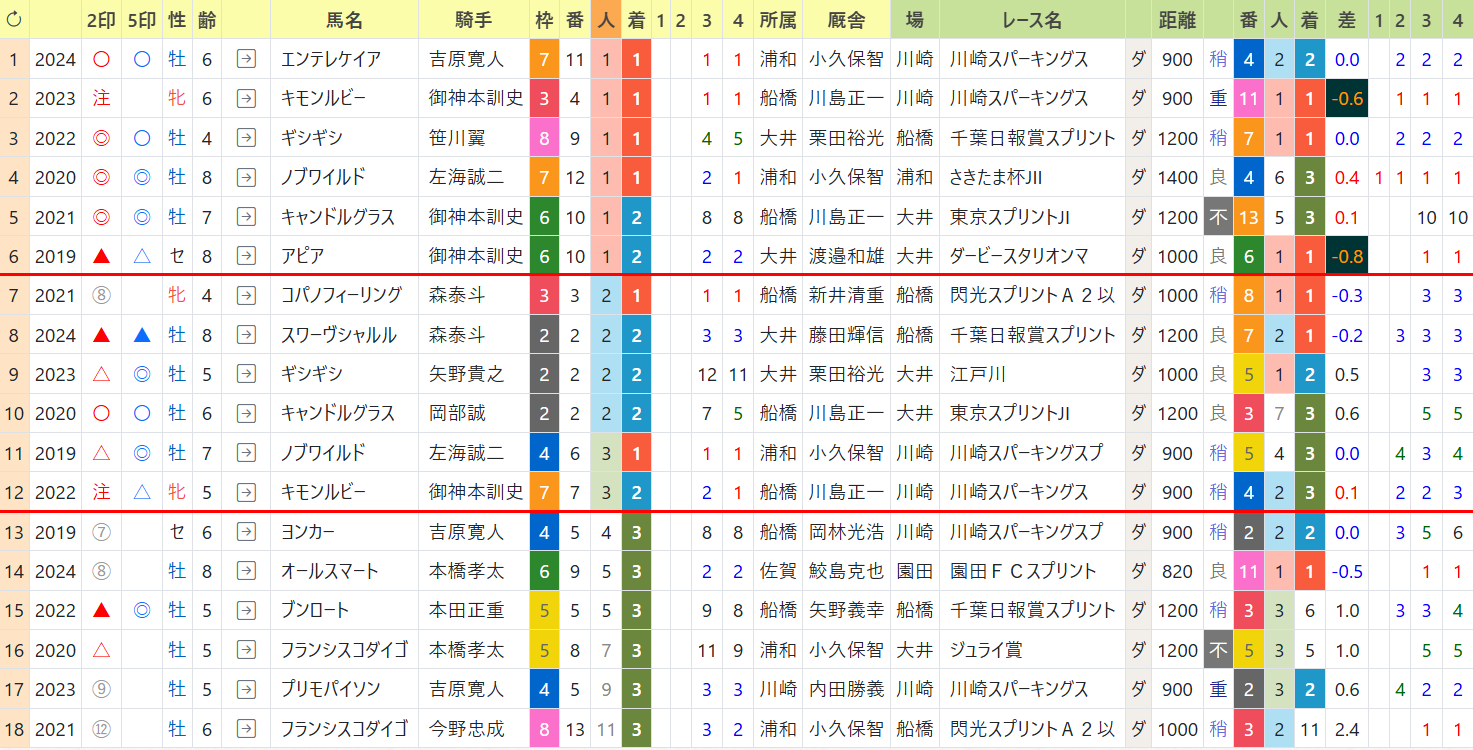The image size is (1473, 750).
Task: Click the 距離 column header
Action: pos(1178,19)
